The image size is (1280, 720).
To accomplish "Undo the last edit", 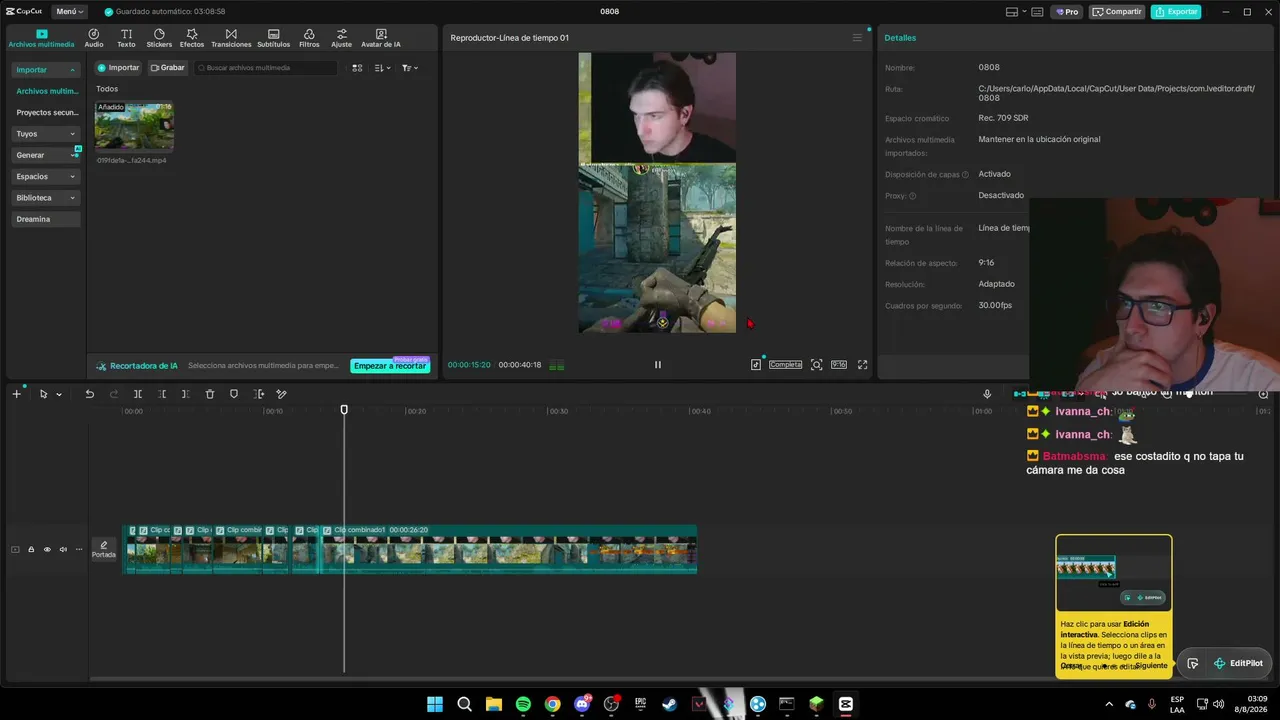I will (89, 394).
